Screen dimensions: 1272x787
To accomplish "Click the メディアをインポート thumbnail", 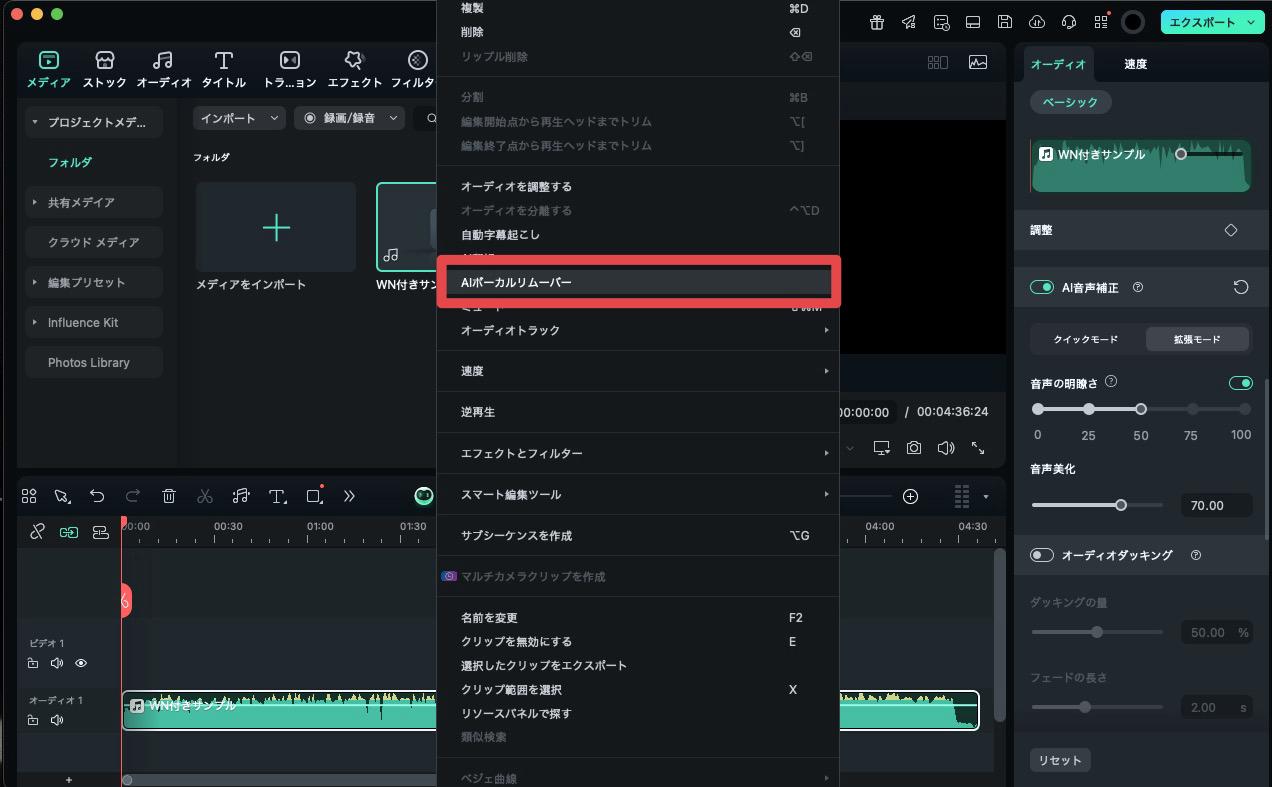I will click(276, 228).
